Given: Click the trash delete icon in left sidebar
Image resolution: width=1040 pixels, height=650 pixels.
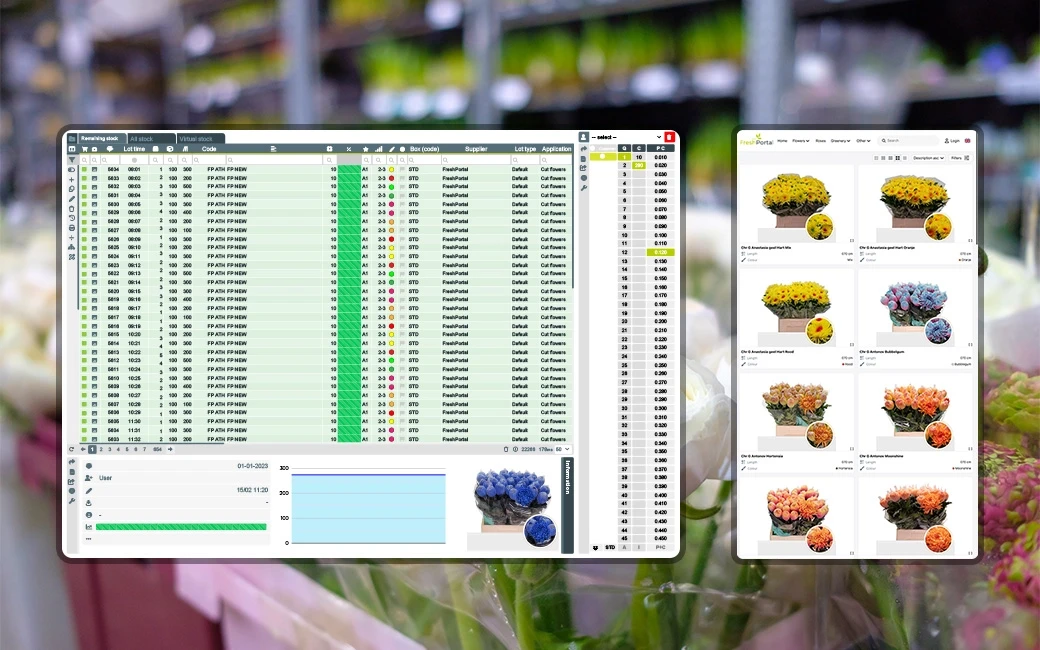Looking at the screenshot, I should (x=72, y=209).
